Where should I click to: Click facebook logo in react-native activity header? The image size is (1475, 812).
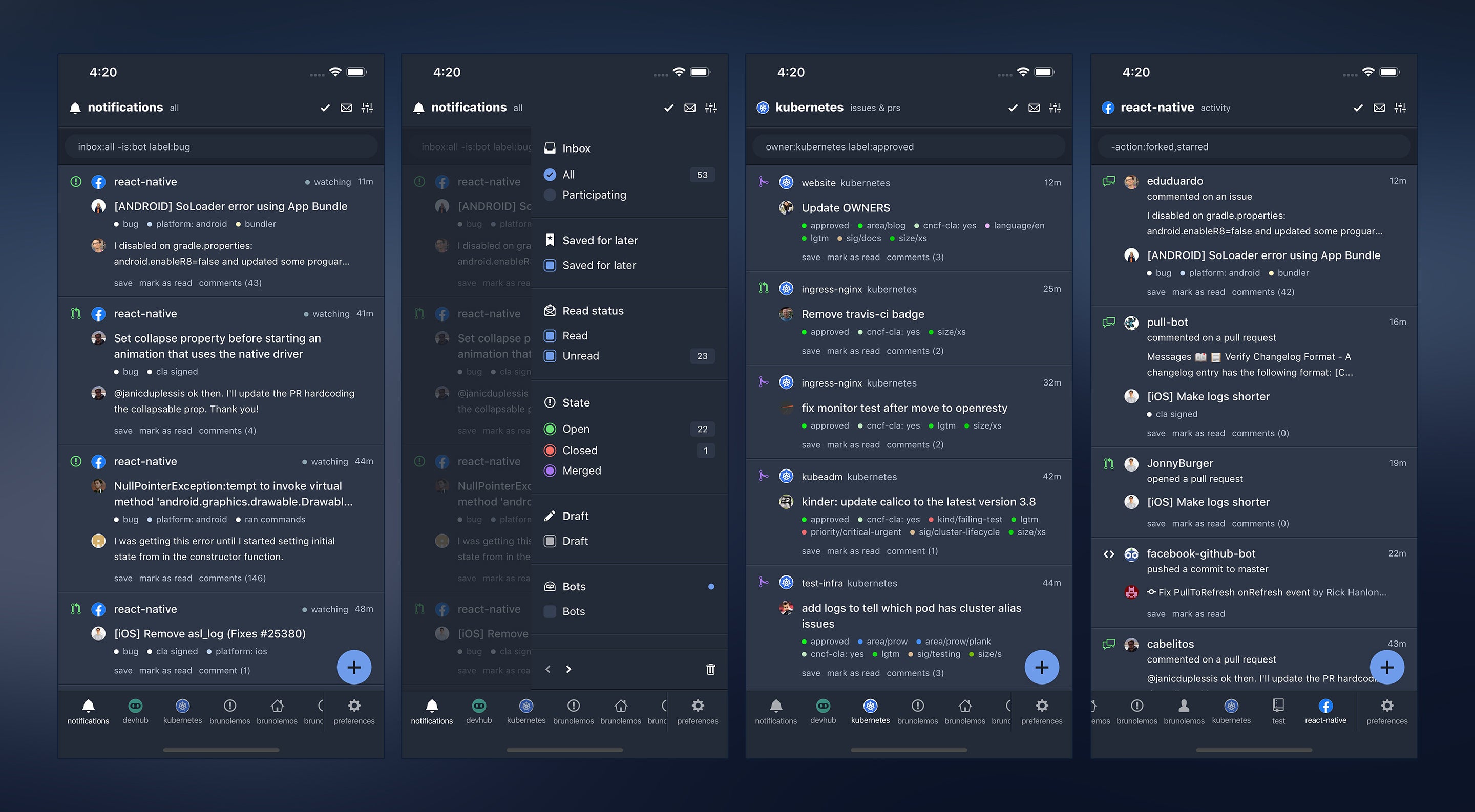[x=1108, y=108]
